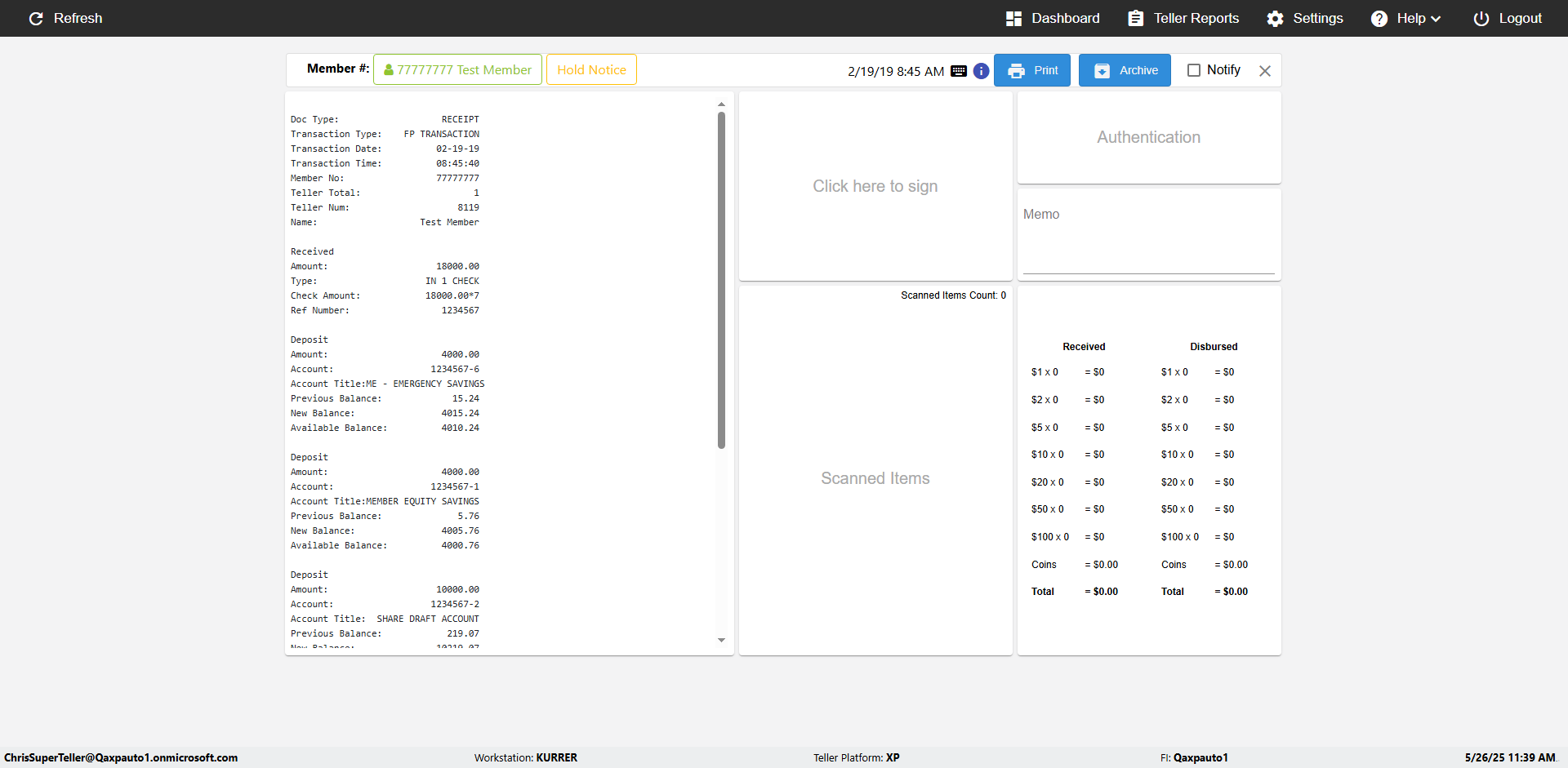Image resolution: width=1568 pixels, height=768 pixels.
Task: Click the Ref Number '1234567' value
Action: click(461, 310)
